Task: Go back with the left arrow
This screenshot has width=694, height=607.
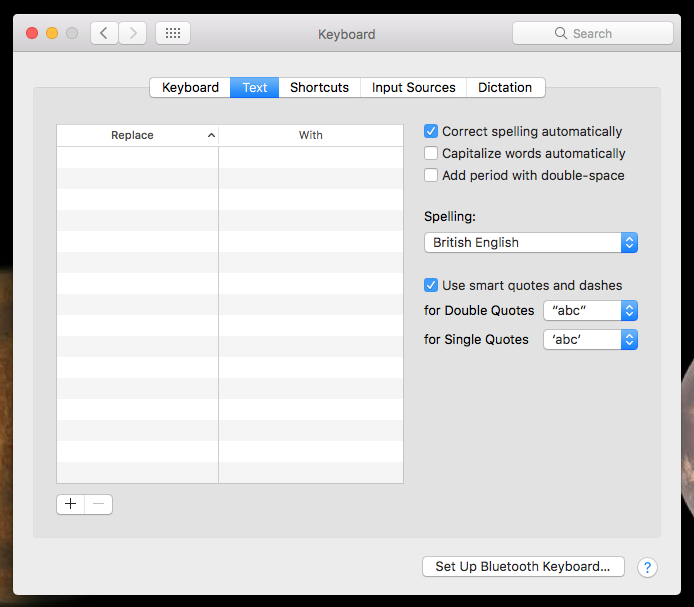Action: pyautogui.click(x=104, y=33)
